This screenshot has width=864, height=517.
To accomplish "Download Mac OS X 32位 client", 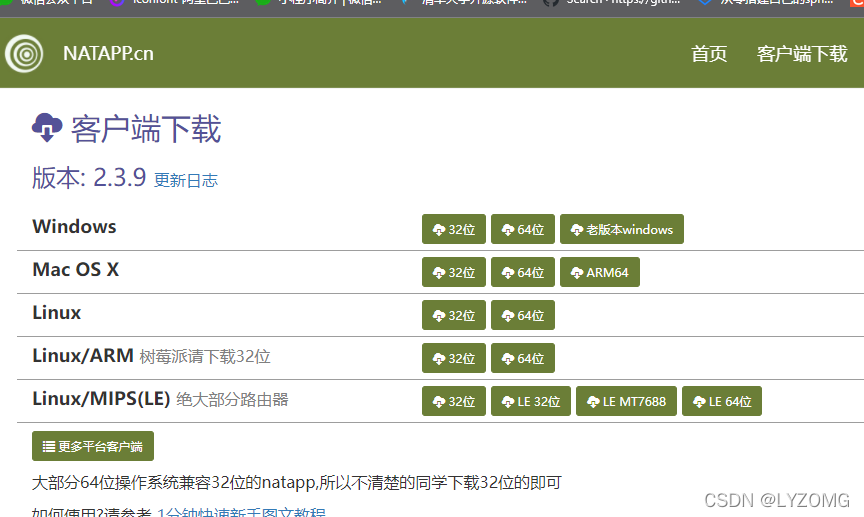I will (453, 272).
